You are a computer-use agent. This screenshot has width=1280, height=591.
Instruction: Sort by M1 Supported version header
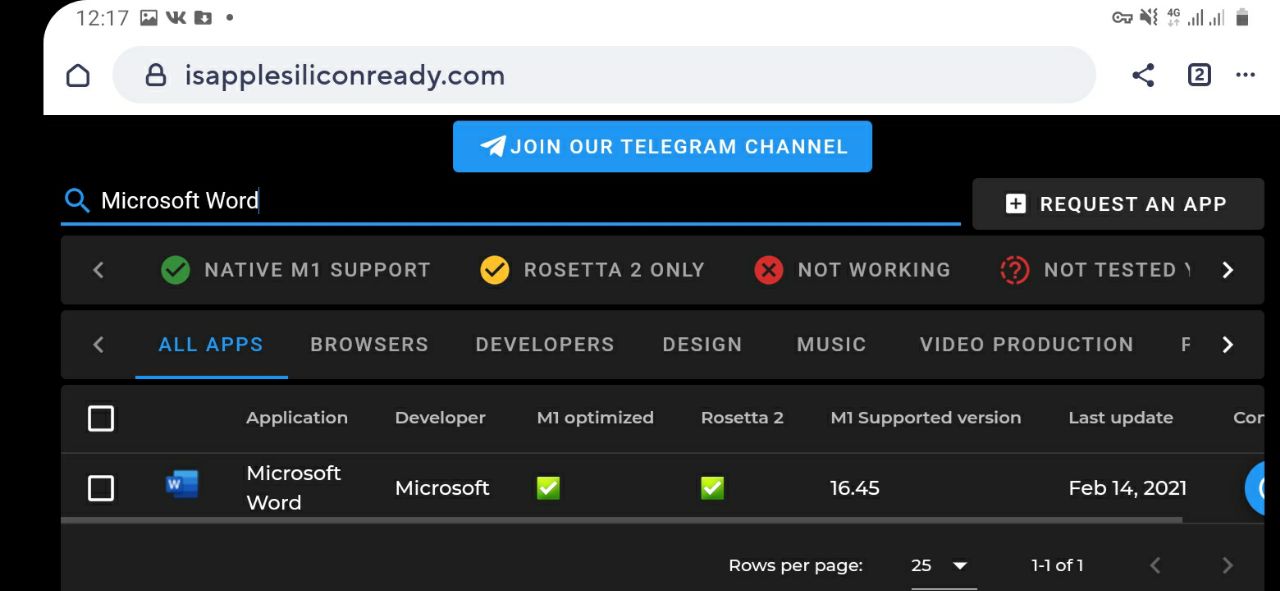coord(926,418)
